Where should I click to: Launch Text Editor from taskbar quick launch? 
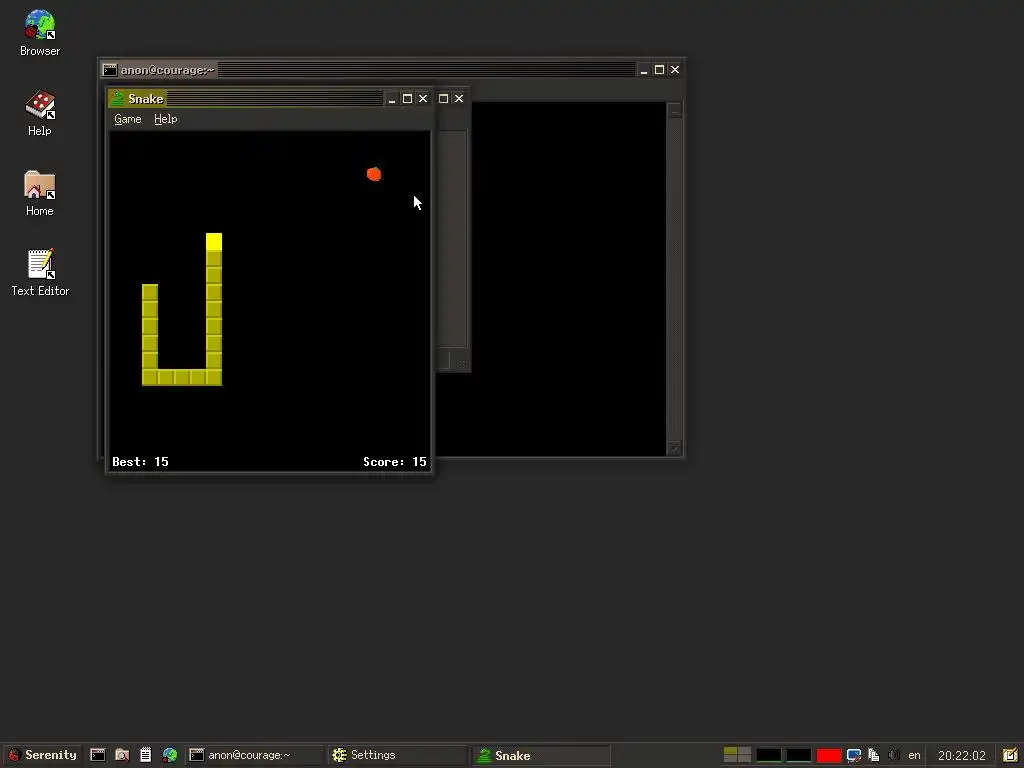(146, 755)
